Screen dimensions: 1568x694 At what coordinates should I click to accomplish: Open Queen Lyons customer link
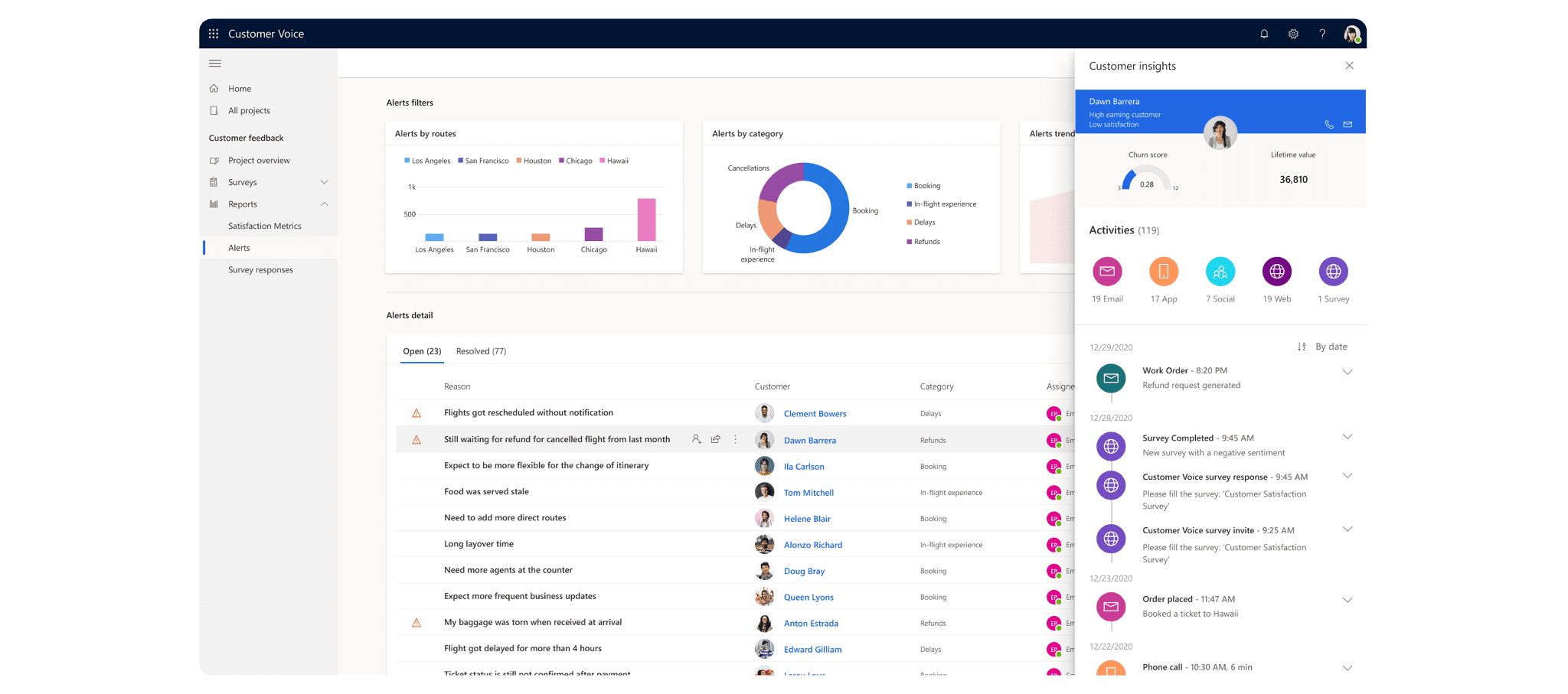coord(808,598)
